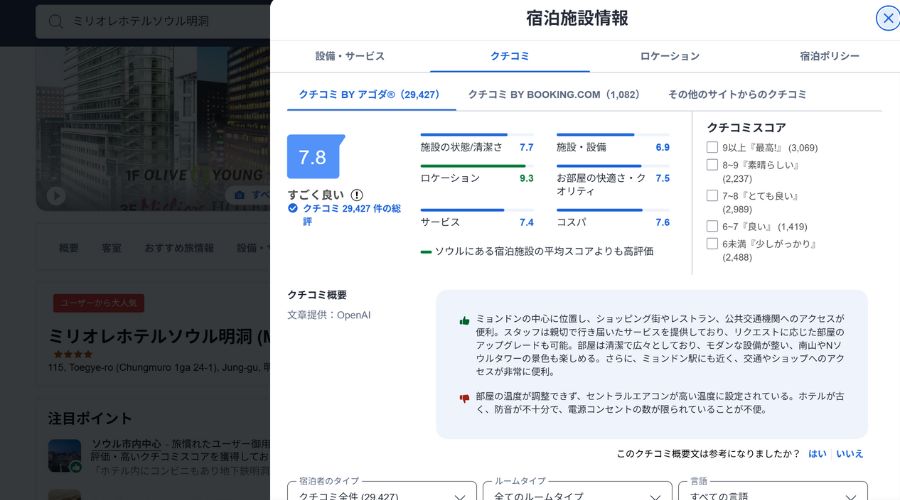Check the 9以上『最高!』 score filter
Image resolution: width=900 pixels, height=500 pixels.
[x=712, y=148]
